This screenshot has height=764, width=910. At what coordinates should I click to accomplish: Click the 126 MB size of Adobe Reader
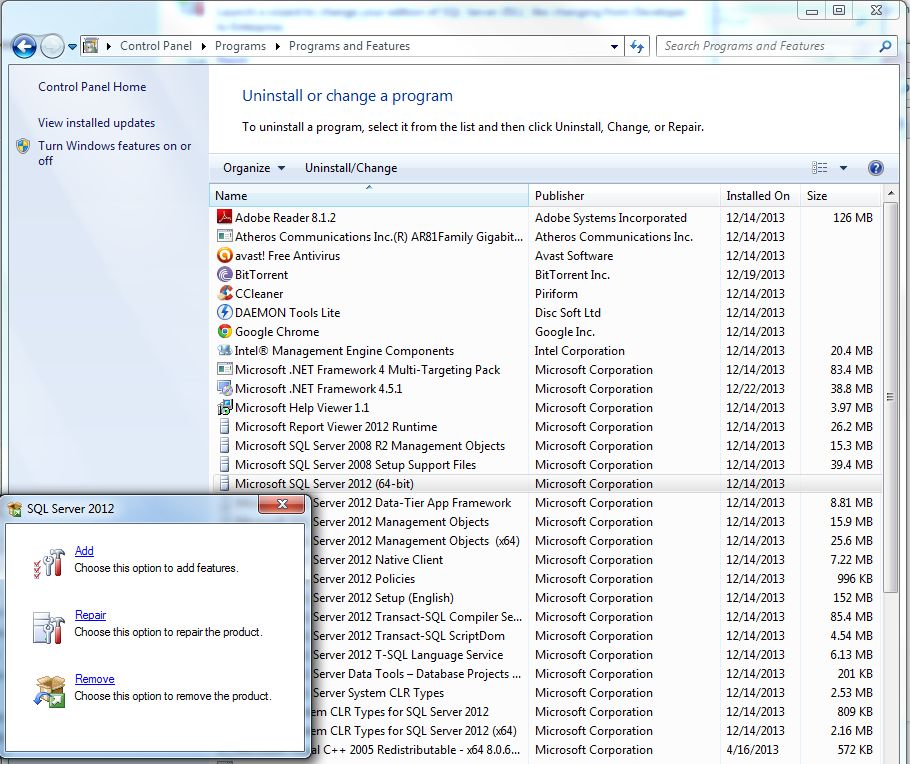pos(853,218)
